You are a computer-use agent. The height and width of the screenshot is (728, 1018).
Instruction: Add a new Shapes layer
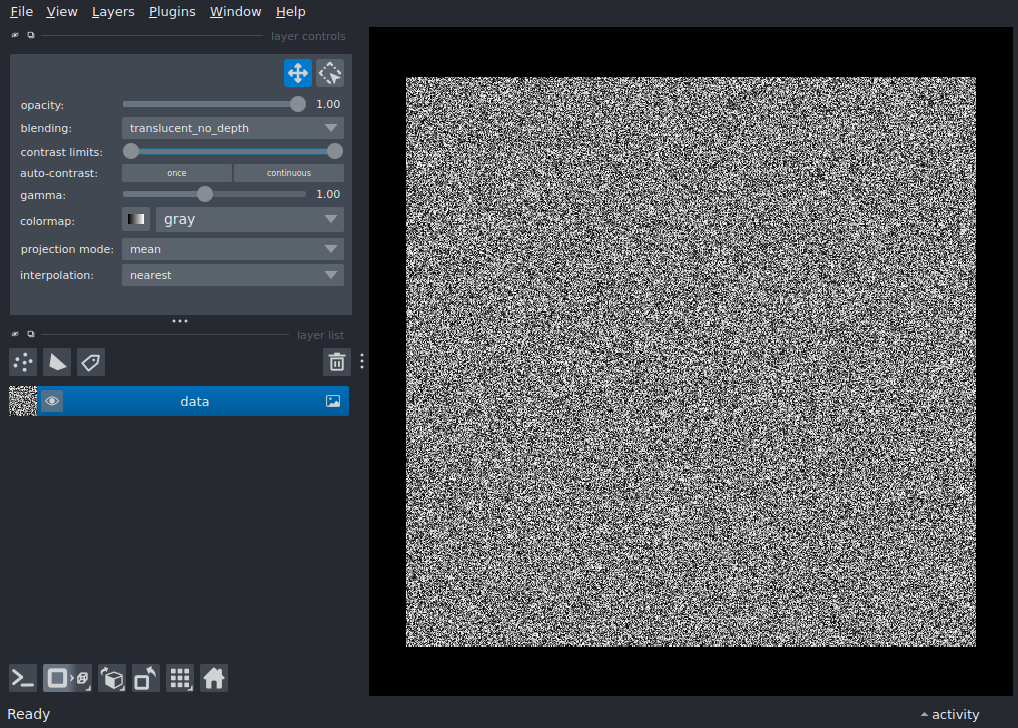point(57,362)
